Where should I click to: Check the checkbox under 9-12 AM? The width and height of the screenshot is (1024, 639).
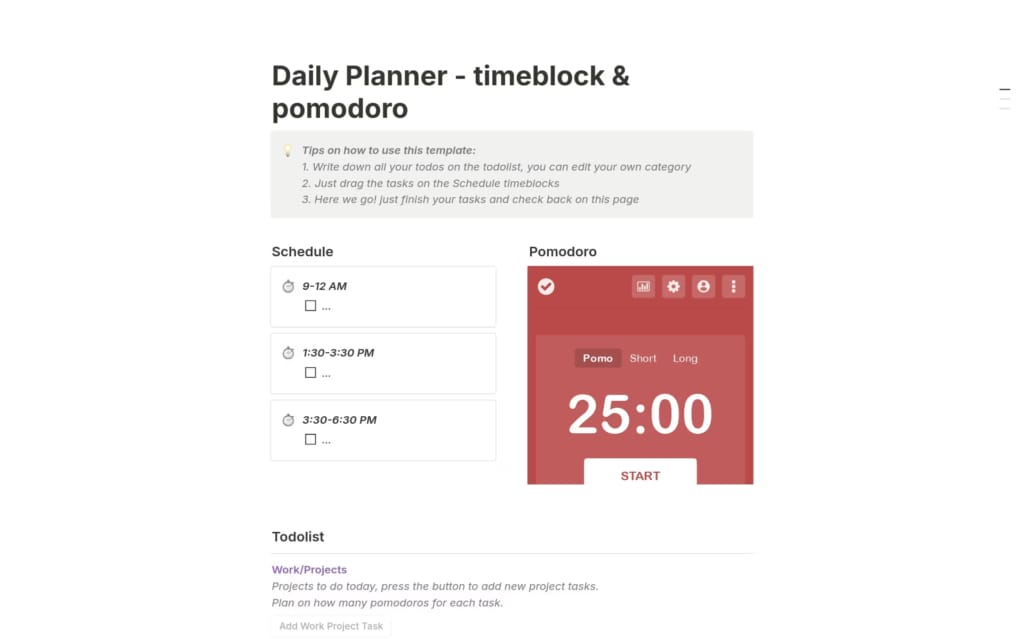[311, 305]
